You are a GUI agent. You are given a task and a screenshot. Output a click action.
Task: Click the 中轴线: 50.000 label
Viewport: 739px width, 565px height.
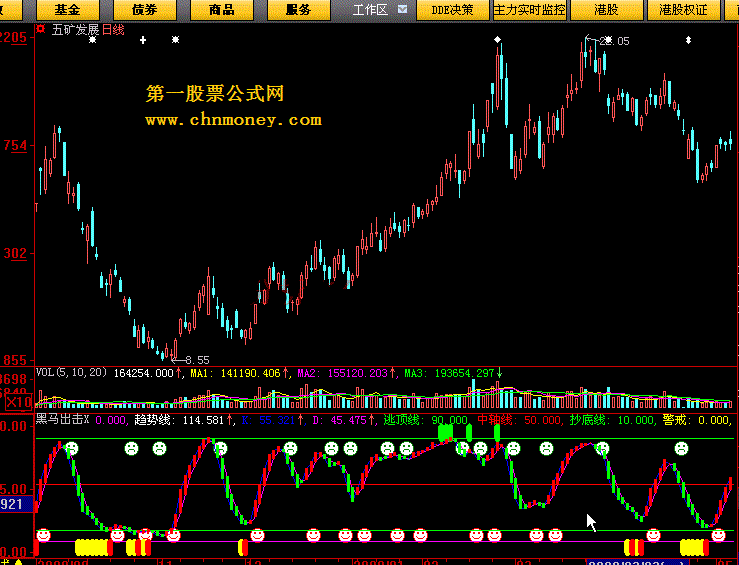pos(519,419)
